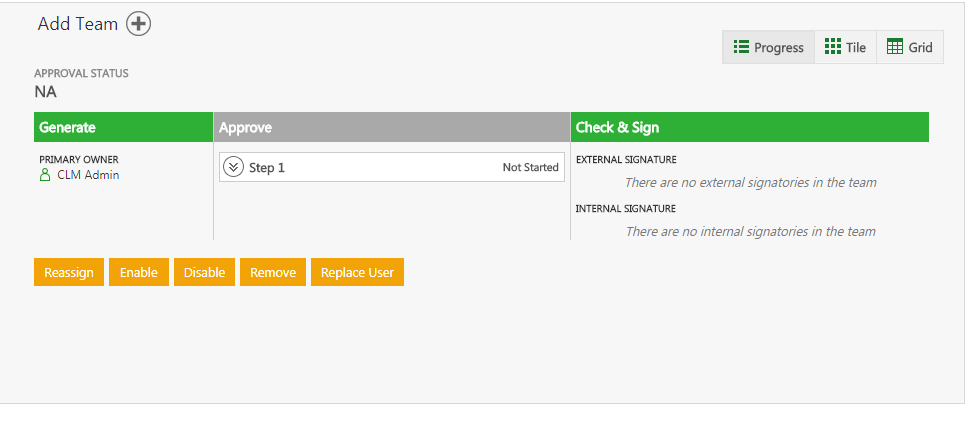Click the Progress list icon
This screenshot has width=965, height=421.
[741, 47]
